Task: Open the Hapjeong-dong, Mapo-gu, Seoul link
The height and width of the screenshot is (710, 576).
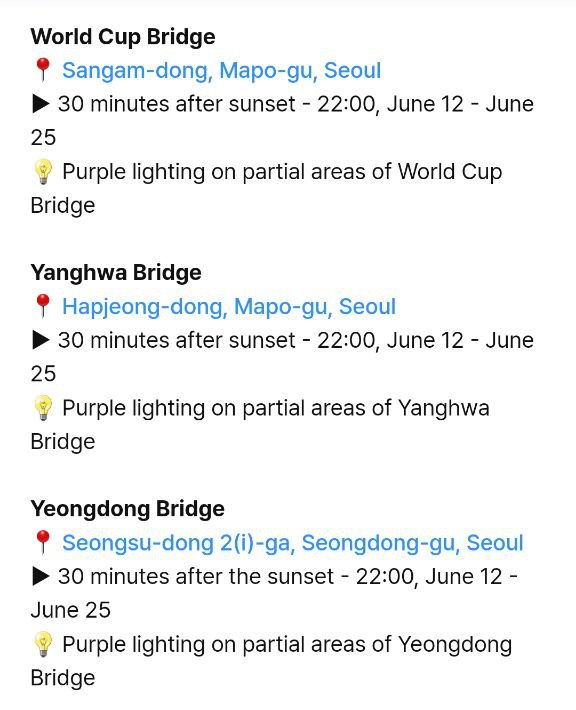Action: [x=229, y=307]
